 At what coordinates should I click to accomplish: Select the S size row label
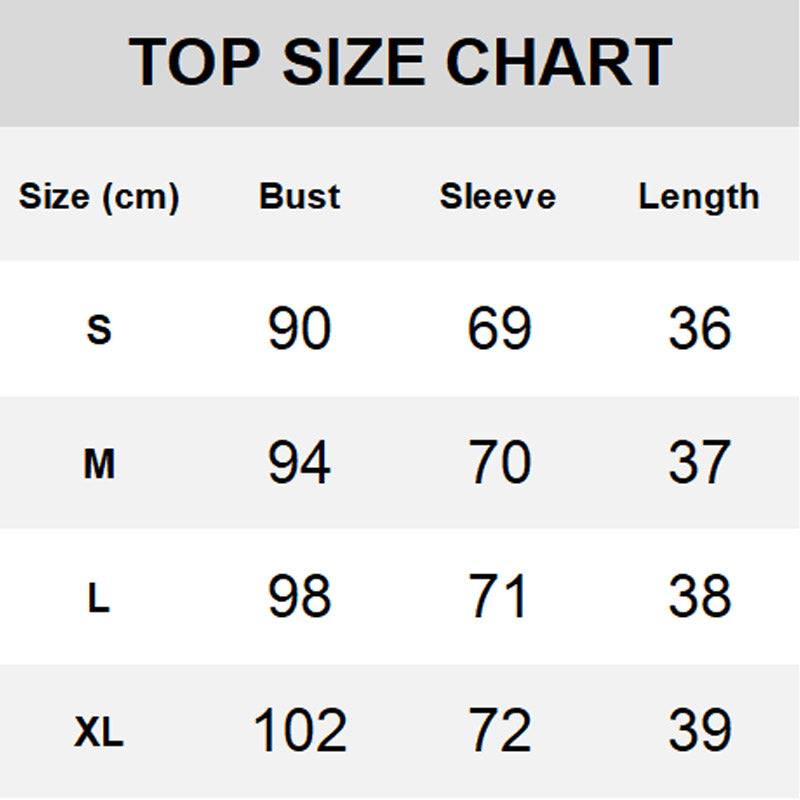[99, 329]
